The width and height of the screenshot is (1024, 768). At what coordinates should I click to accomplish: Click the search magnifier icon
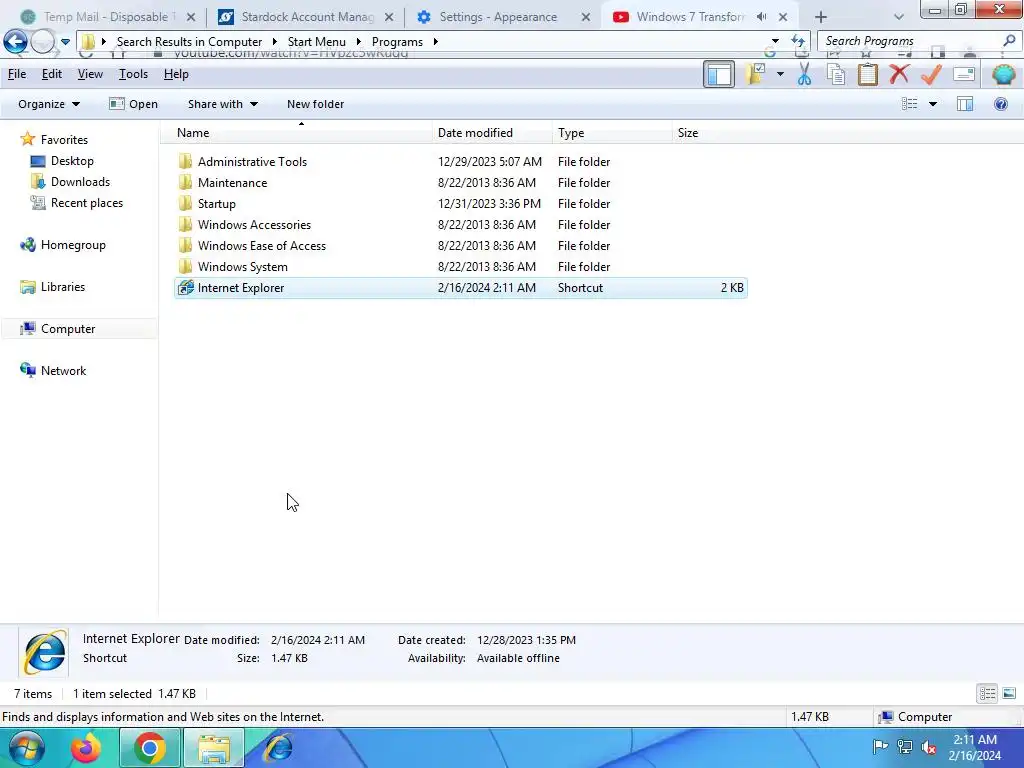click(1009, 40)
